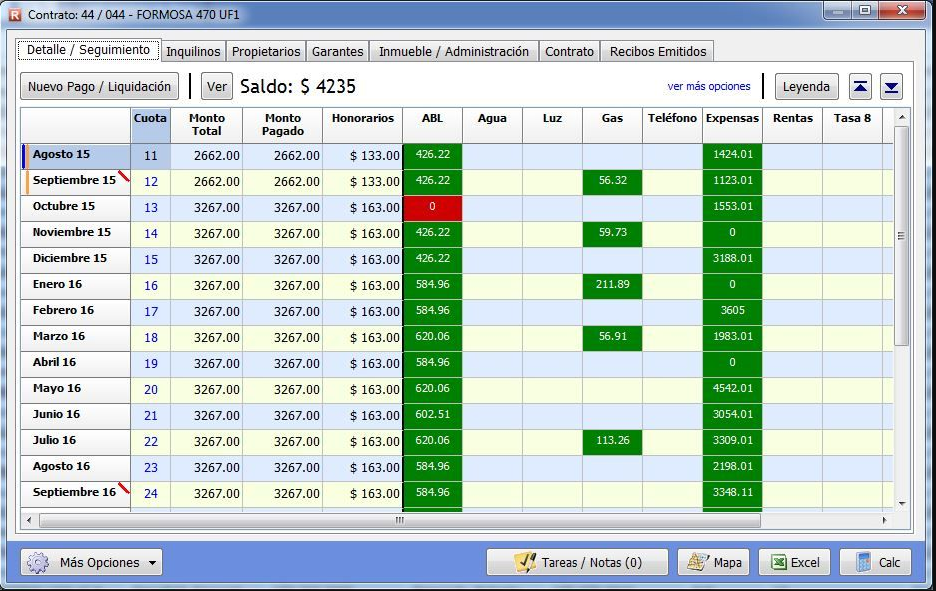Show the Leyenda legend
The width and height of the screenshot is (936, 591).
coord(806,86)
